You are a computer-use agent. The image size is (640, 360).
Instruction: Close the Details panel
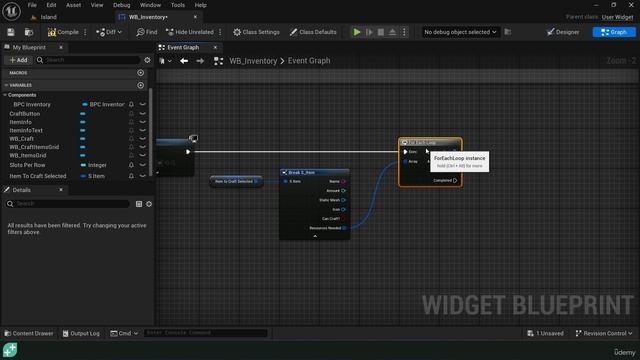tap(61, 190)
